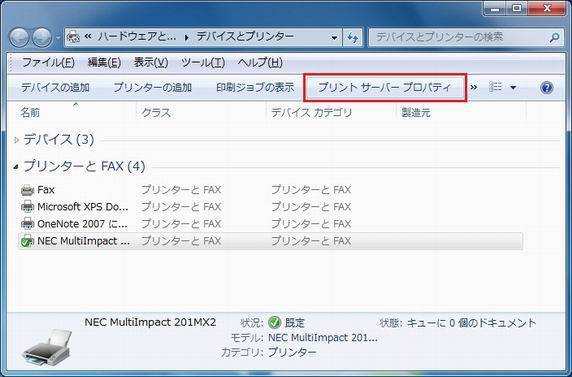The image size is (572, 377).
Task: Select the Fax name text
Action: [46, 190]
